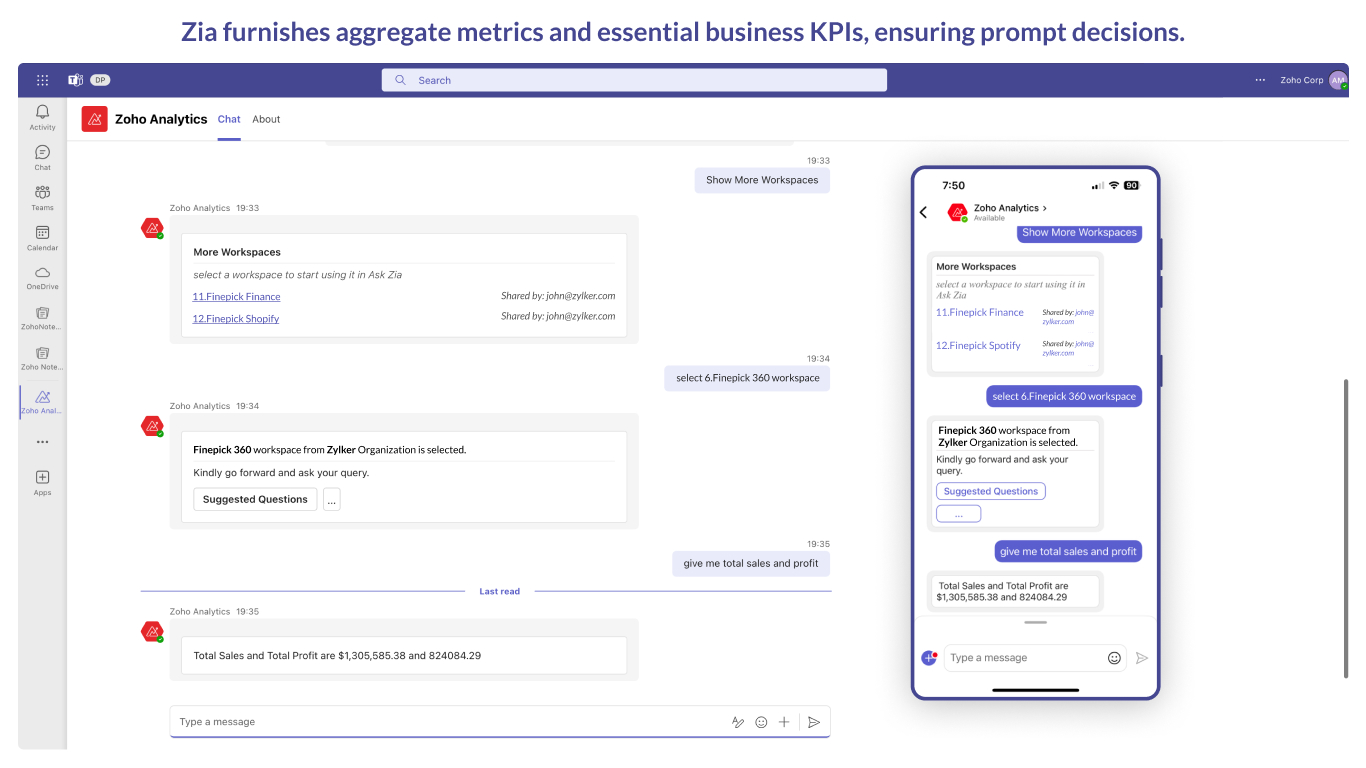Open Activity in the Teams sidebar

(x=42, y=117)
